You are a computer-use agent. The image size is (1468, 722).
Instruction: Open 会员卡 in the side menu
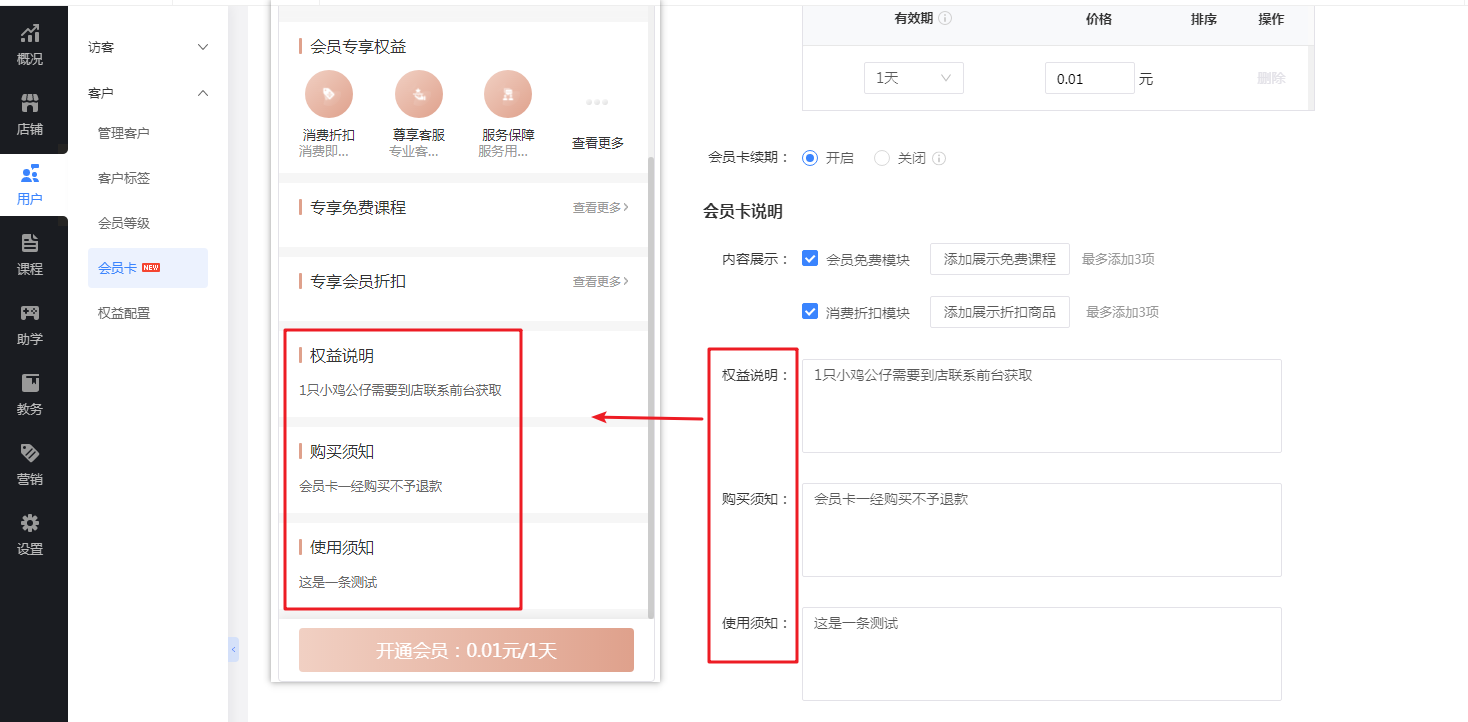[148, 268]
